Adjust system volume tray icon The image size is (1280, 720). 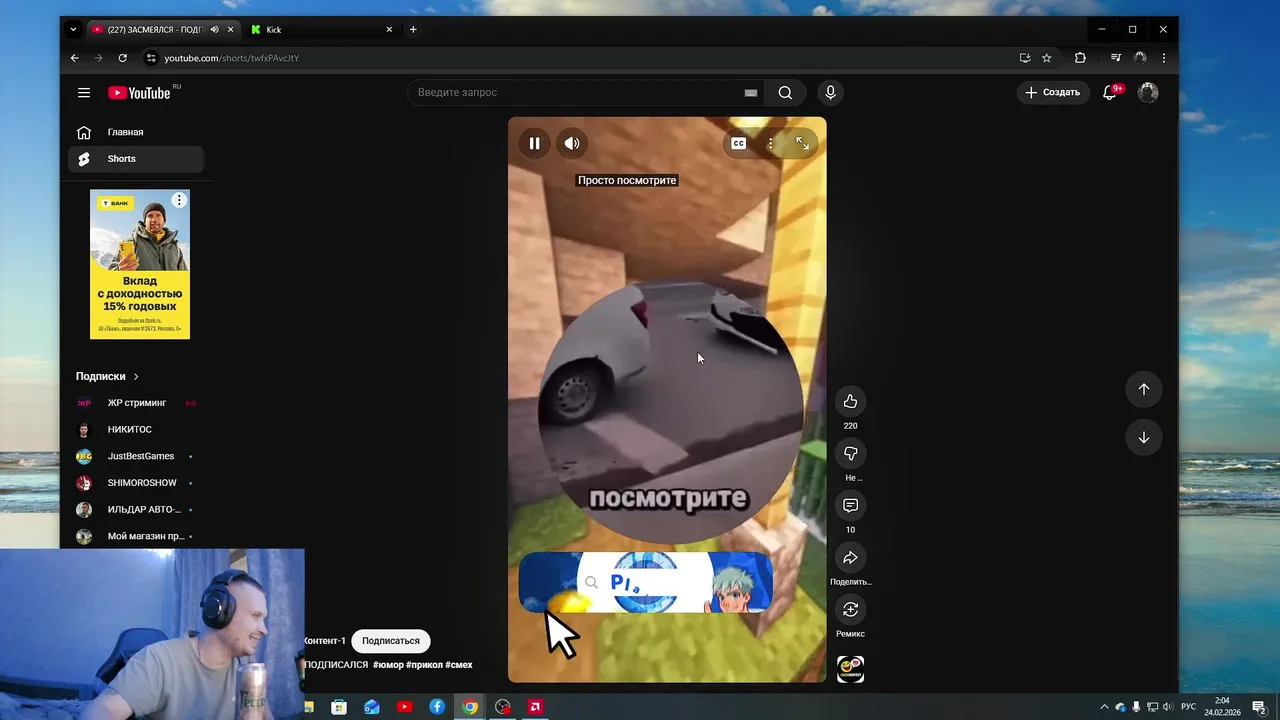[1167, 707]
